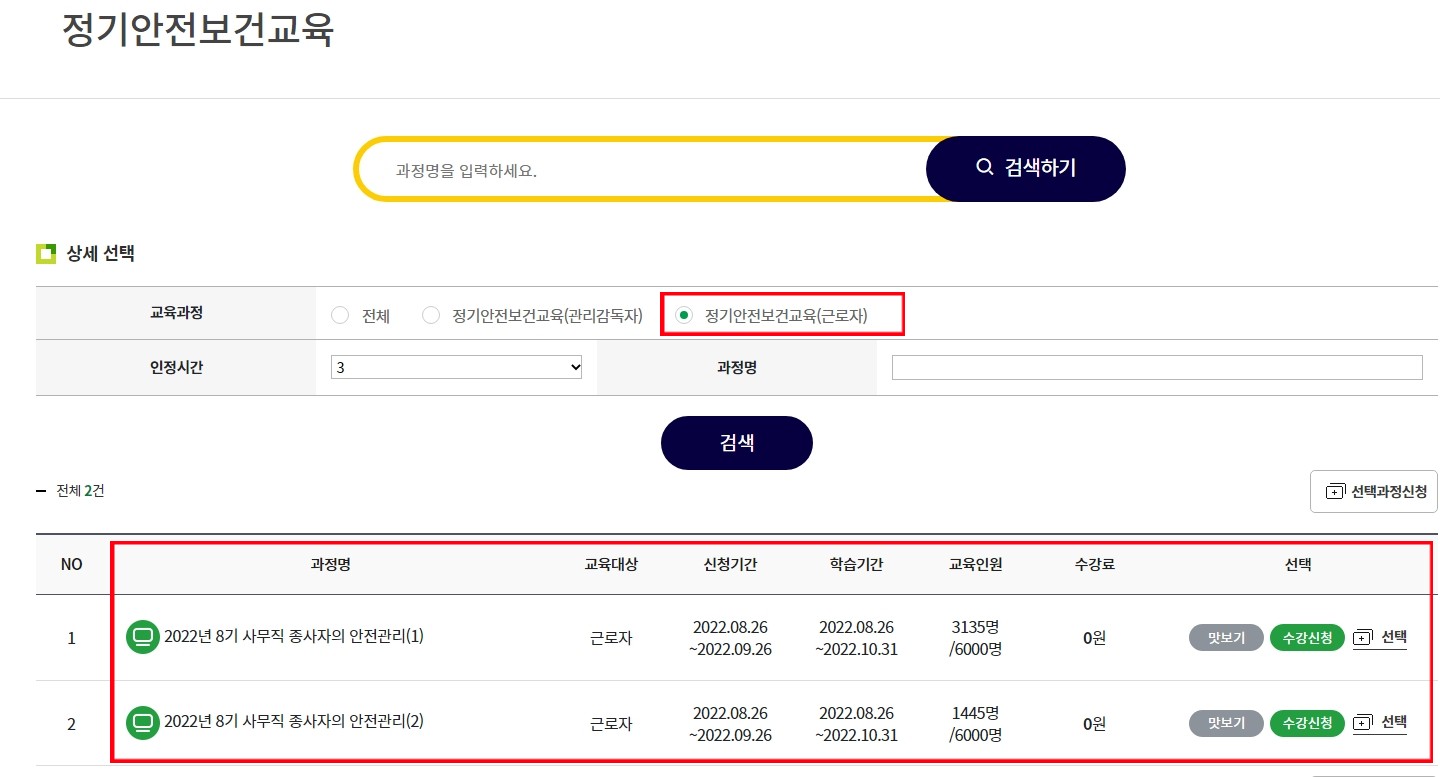The image size is (1440, 777).
Task: Select 정기안전보건교육(관리감독자) radio option
Action: click(431, 316)
